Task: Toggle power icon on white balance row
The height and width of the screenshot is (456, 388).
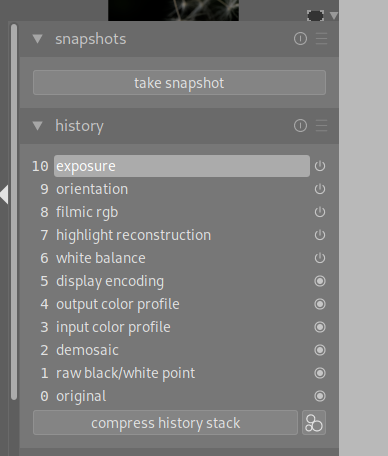Action: 320,258
